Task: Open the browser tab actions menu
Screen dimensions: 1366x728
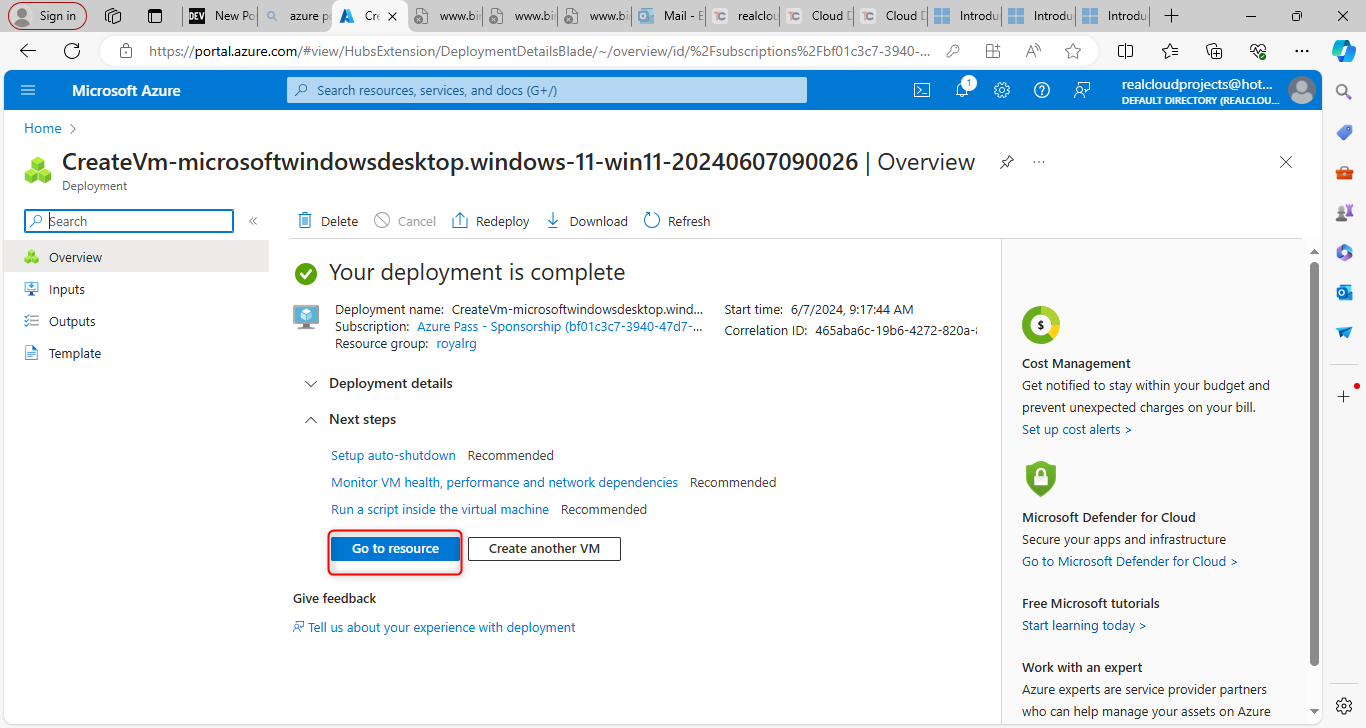Action: click(x=155, y=16)
